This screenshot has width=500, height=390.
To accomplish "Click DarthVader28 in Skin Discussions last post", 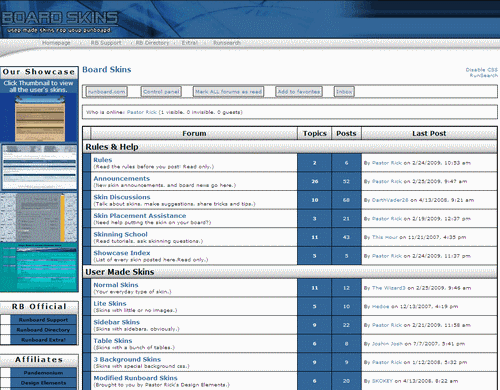I will coord(390,200).
